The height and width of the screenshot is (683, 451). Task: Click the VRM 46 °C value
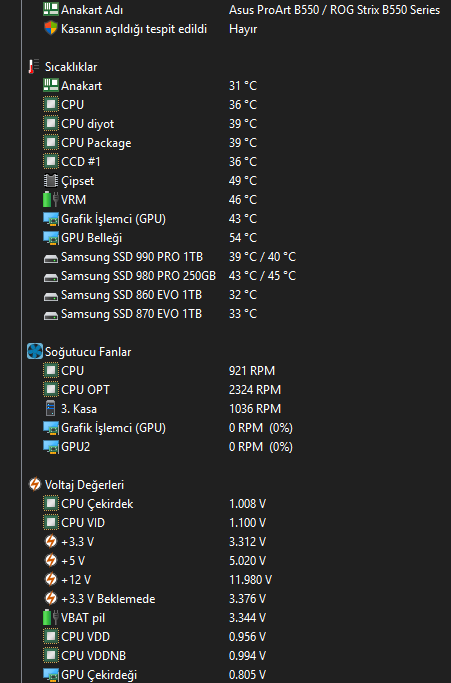click(x=243, y=199)
